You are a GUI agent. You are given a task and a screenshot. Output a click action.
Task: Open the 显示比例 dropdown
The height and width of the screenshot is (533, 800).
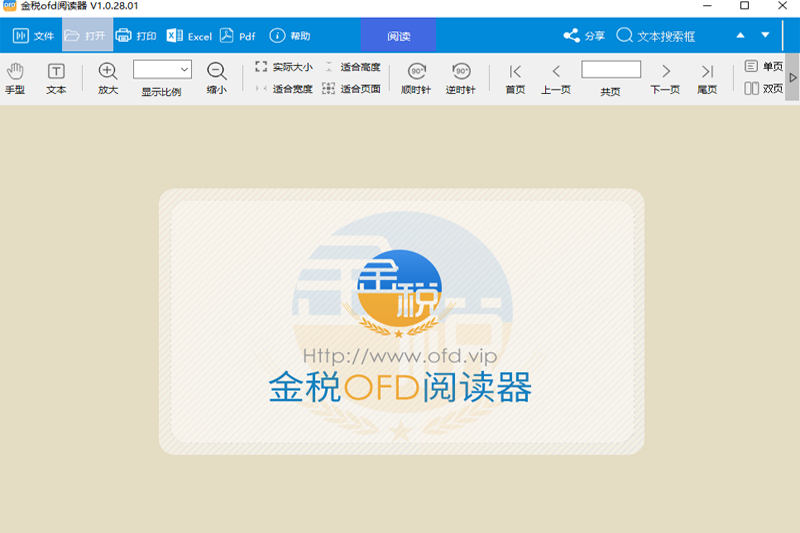point(162,69)
